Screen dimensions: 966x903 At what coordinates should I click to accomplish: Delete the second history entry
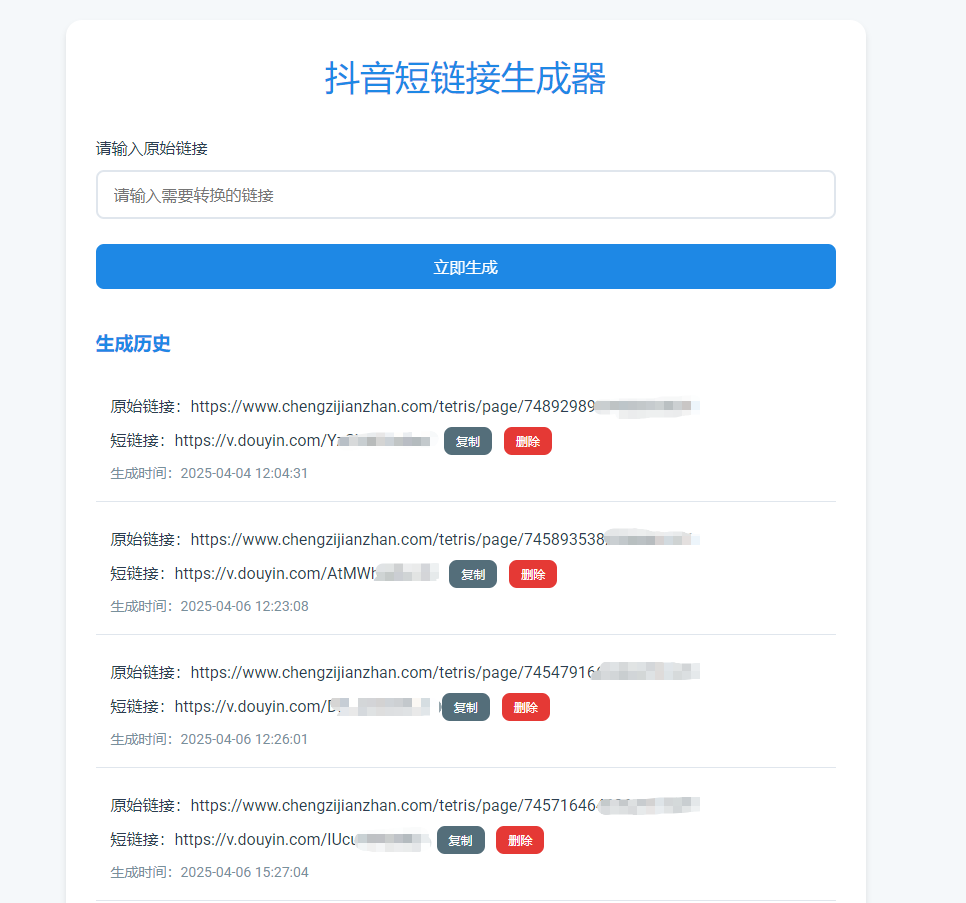pyautogui.click(x=532, y=573)
